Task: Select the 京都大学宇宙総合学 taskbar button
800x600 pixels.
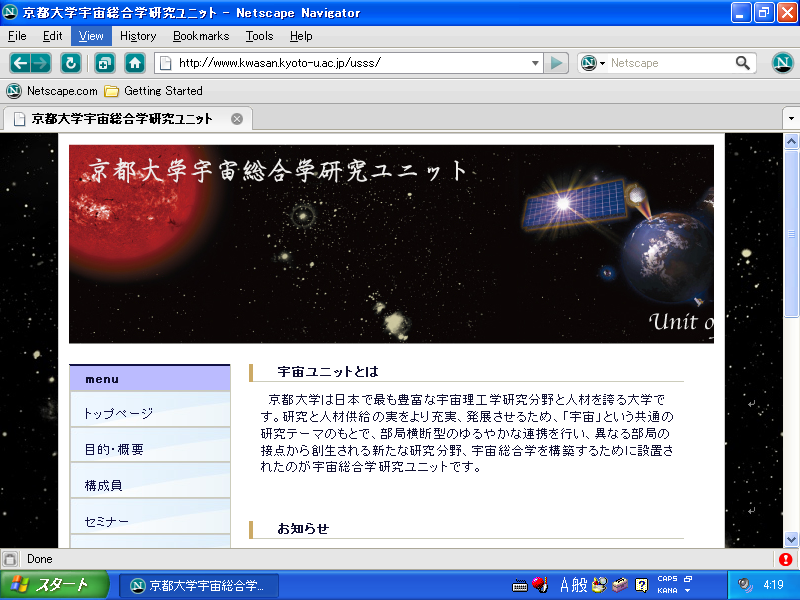Action: coord(199,585)
